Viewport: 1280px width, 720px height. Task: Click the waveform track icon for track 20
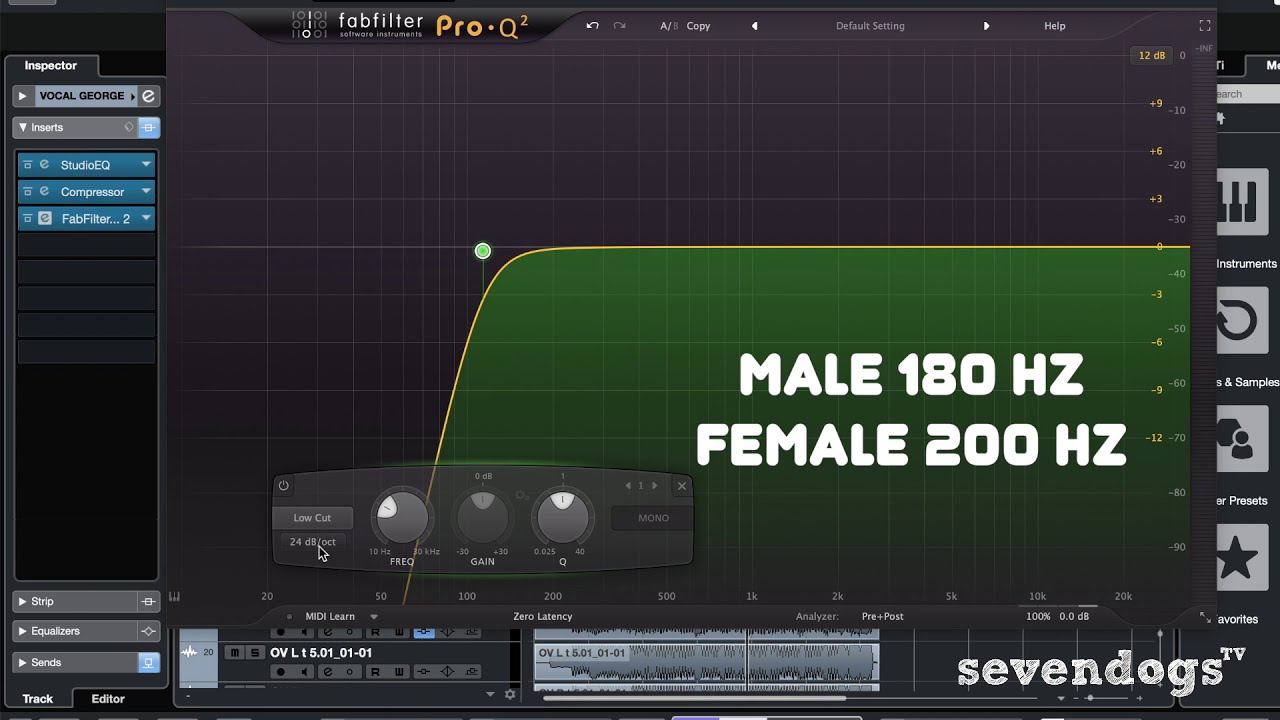pos(189,653)
